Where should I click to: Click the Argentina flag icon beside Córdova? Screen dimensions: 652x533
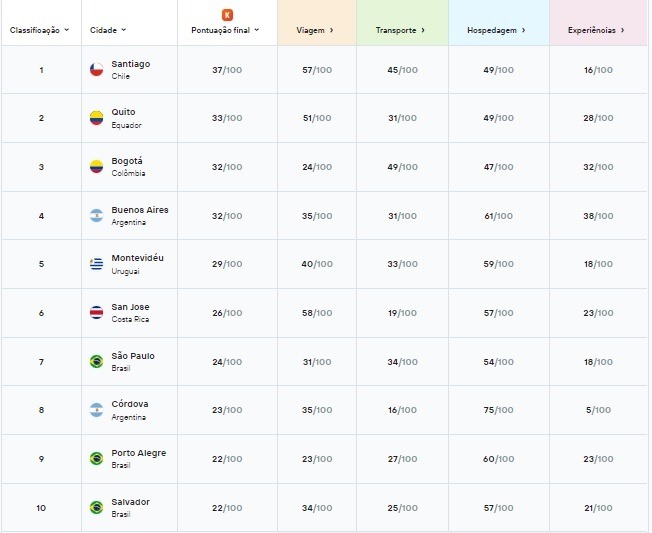coord(96,410)
